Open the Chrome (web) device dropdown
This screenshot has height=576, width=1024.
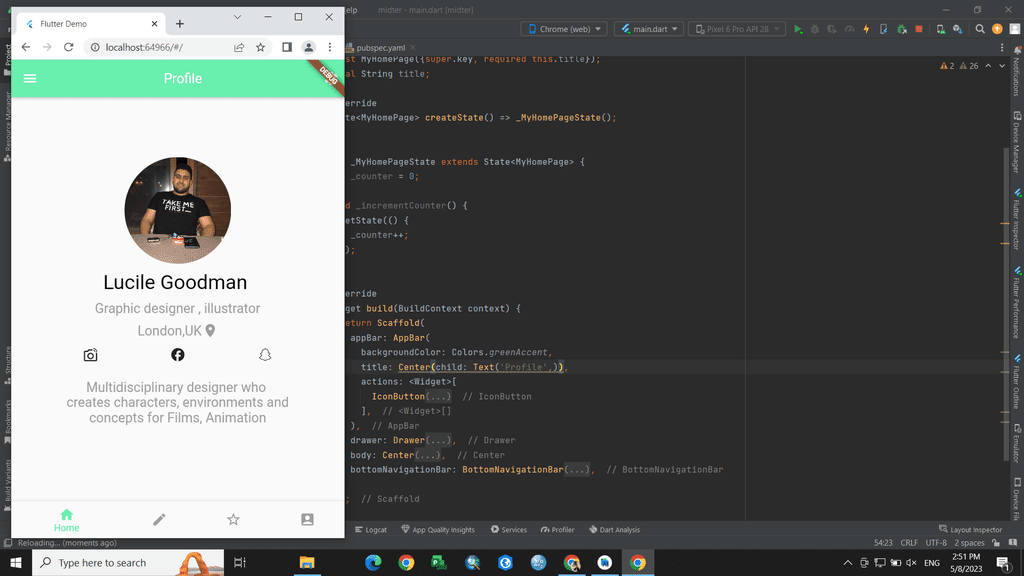pos(564,29)
